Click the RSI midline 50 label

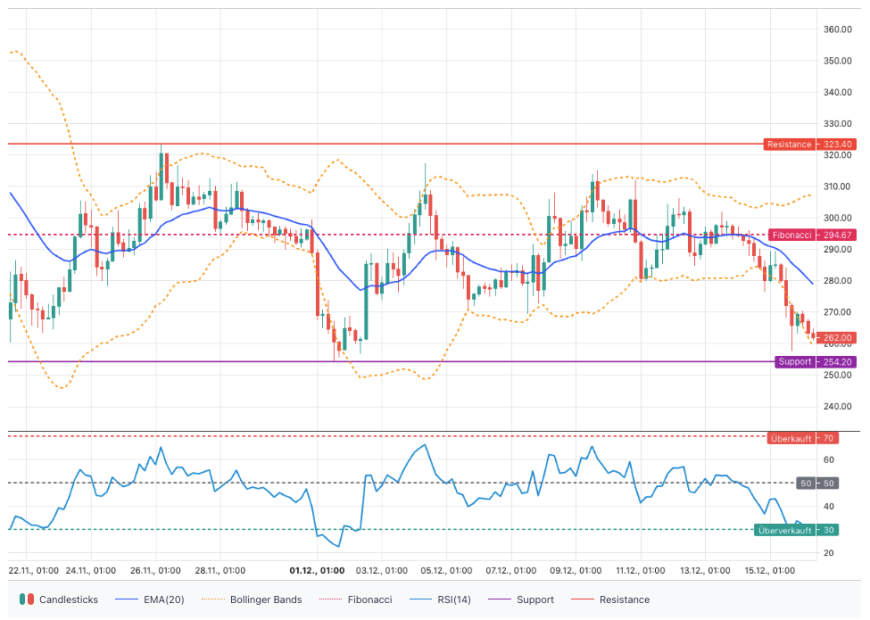(828, 484)
